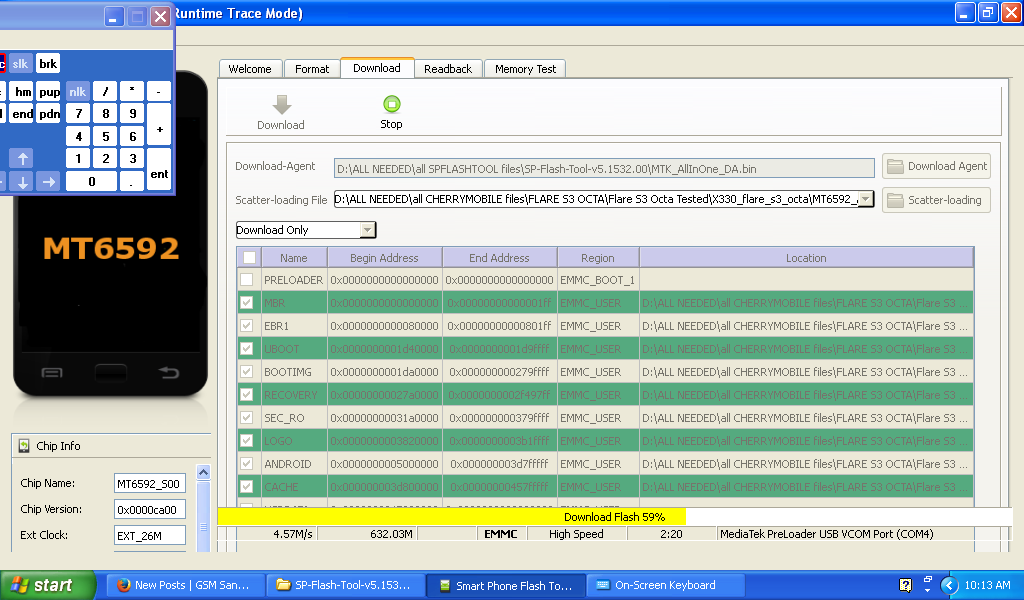Click the Download-Agent file path field
The image size is (1024, 600).
pyautogui.click(x=603, y=167)
